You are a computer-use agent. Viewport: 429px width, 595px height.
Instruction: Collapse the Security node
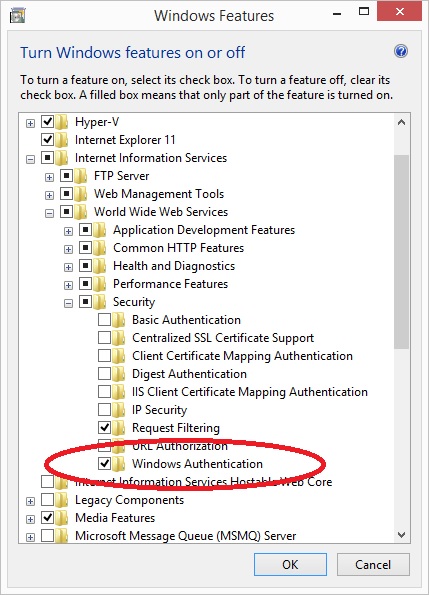pyautogui.click(x=68, y=304)
